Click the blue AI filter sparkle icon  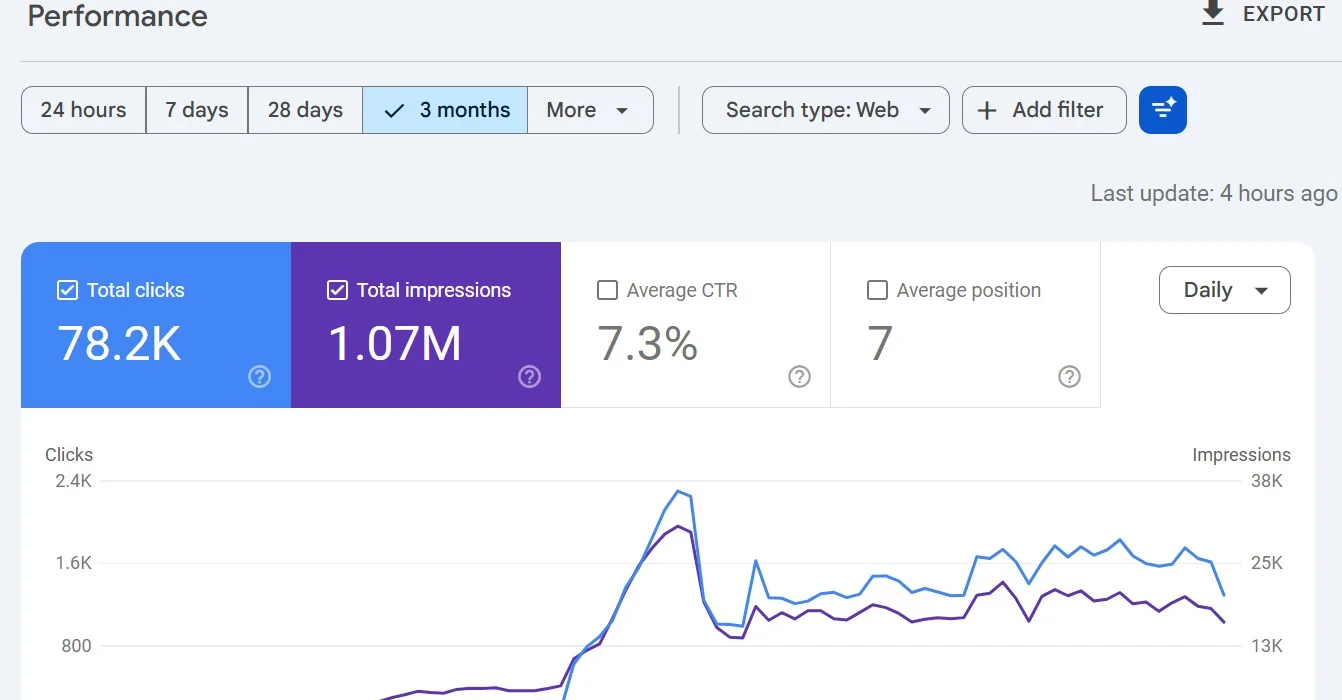1162,110
